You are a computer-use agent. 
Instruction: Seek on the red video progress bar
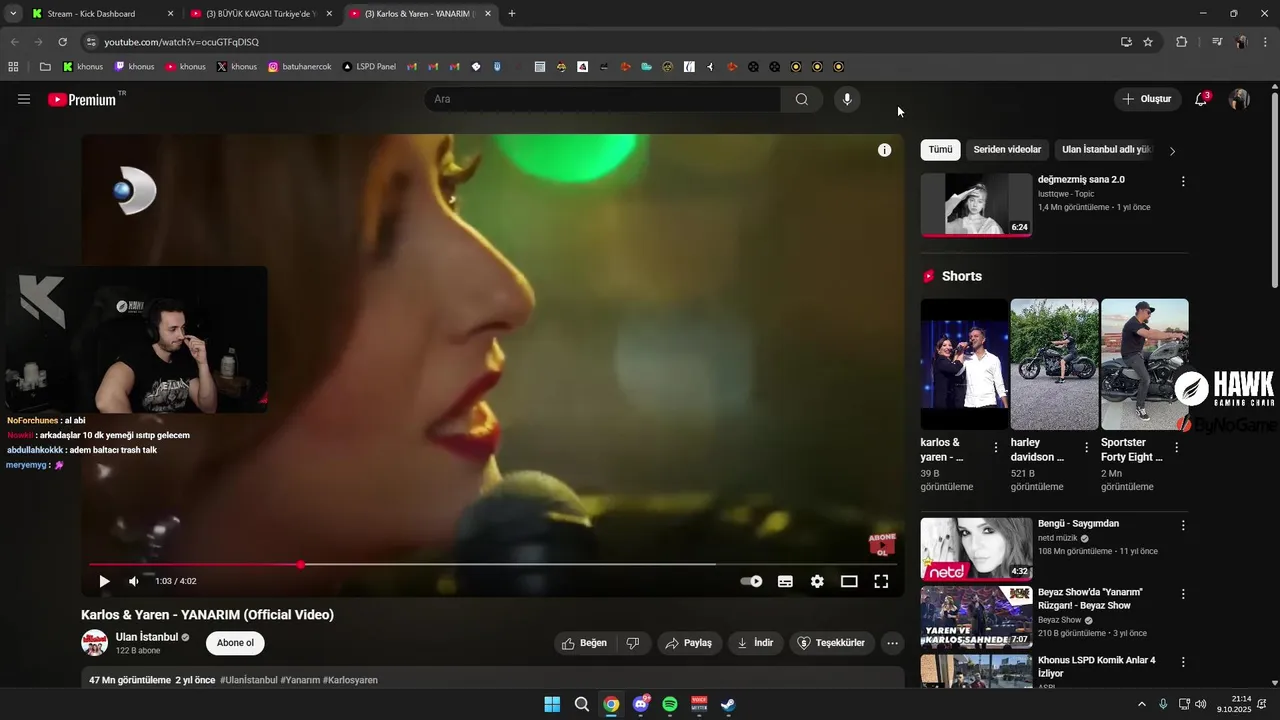(493, 565)
